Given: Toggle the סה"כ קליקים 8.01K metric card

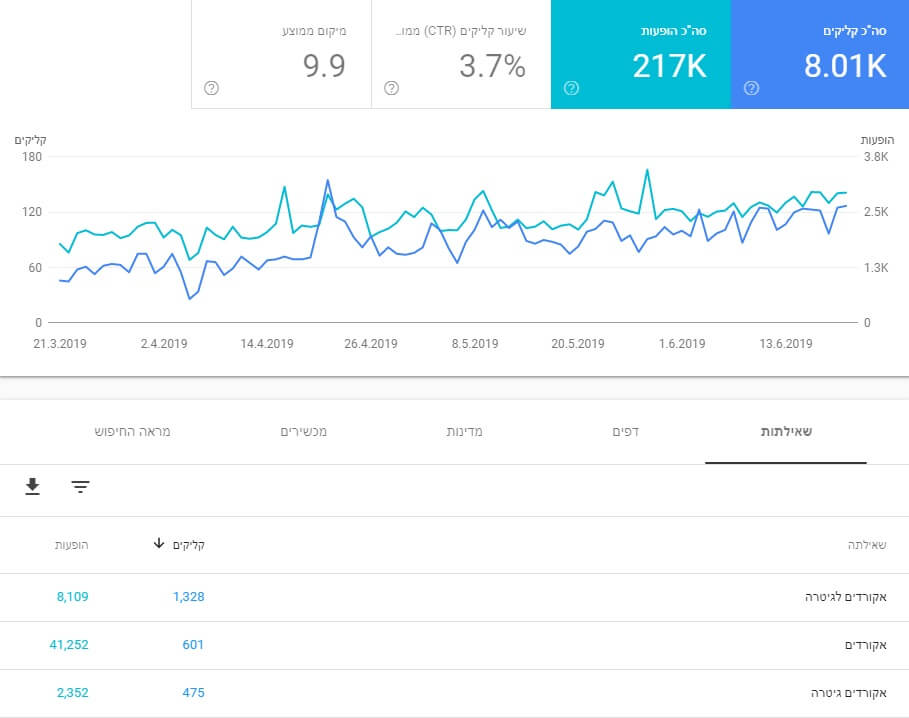Looking at the screenshot, I should [x=820, y=54].
